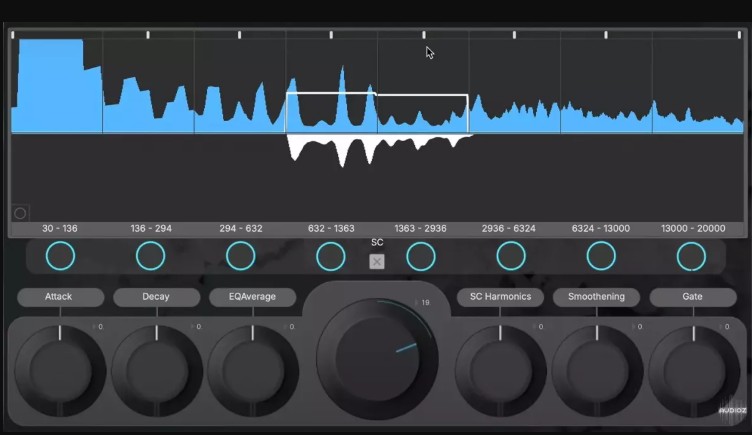Image resolution: width=752 pixels, height=435 pixels.
Task: Click the white selection box in spectrum
Action: [x=377, y=113]
